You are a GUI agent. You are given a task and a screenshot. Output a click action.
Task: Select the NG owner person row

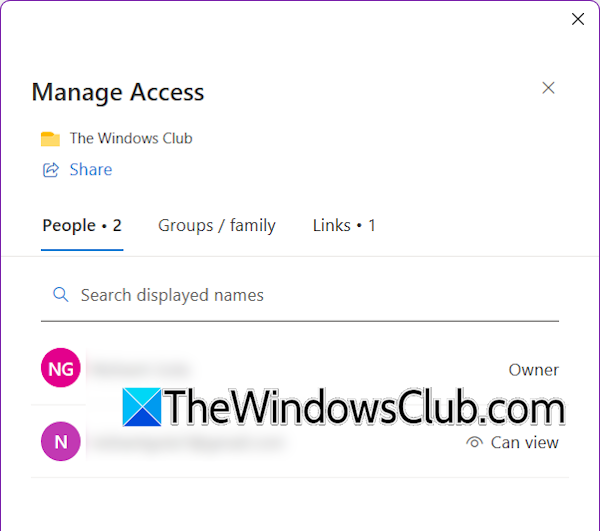(300, 368)
